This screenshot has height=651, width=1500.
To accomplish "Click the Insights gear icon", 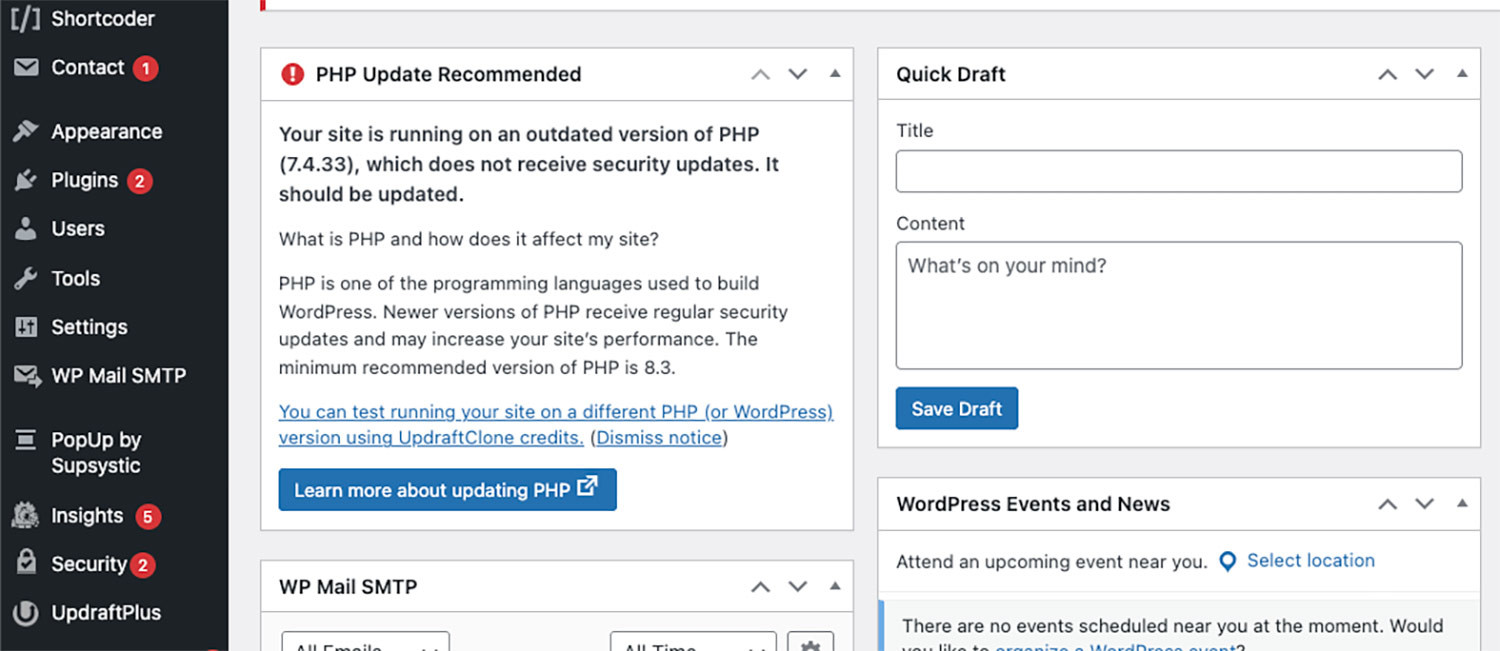I will click(x=26, y=515).
